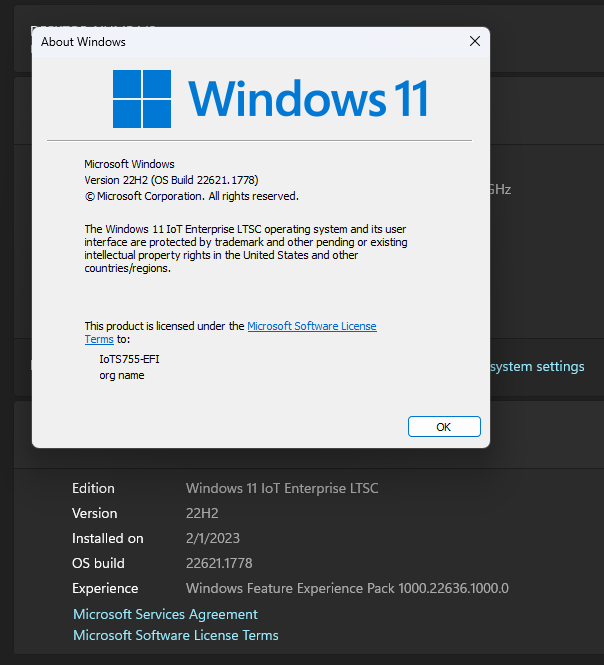The height and width of the screenshot is (665, 604).
Task: Click the Edition label
Action: coord(93,488)
